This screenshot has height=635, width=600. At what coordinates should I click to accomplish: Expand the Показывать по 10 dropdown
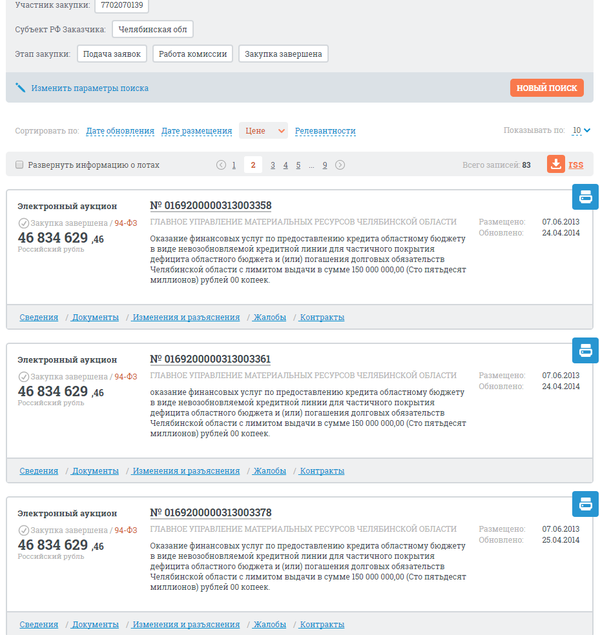pyautogui.click(x=581, y=130)
